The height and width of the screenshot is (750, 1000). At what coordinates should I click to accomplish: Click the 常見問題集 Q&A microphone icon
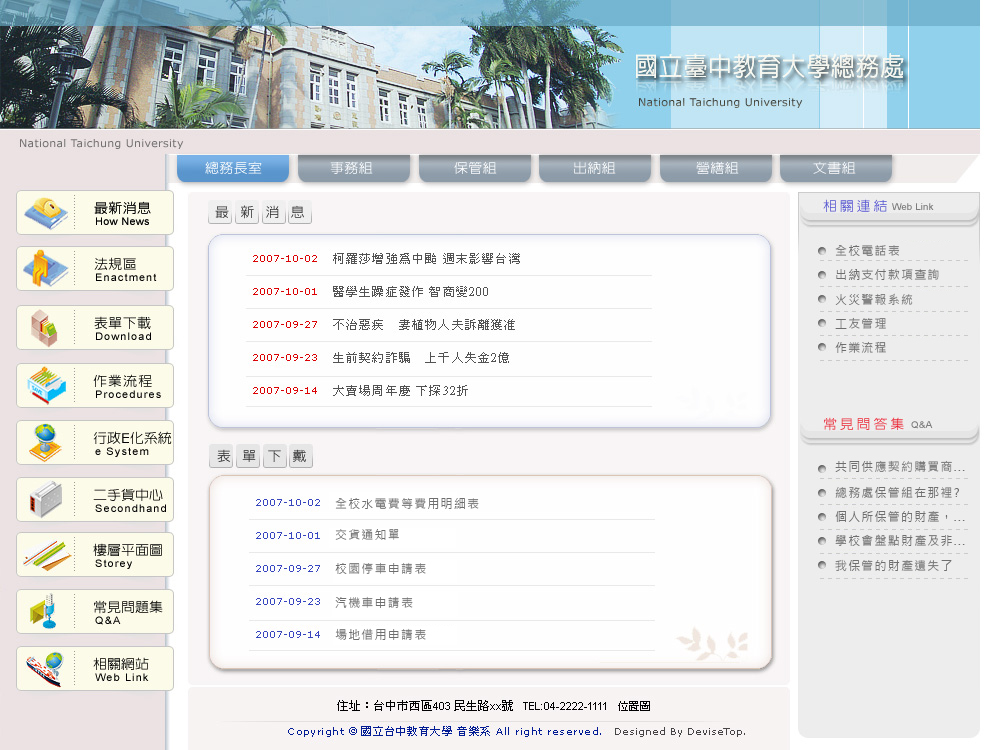click(44, 612)
